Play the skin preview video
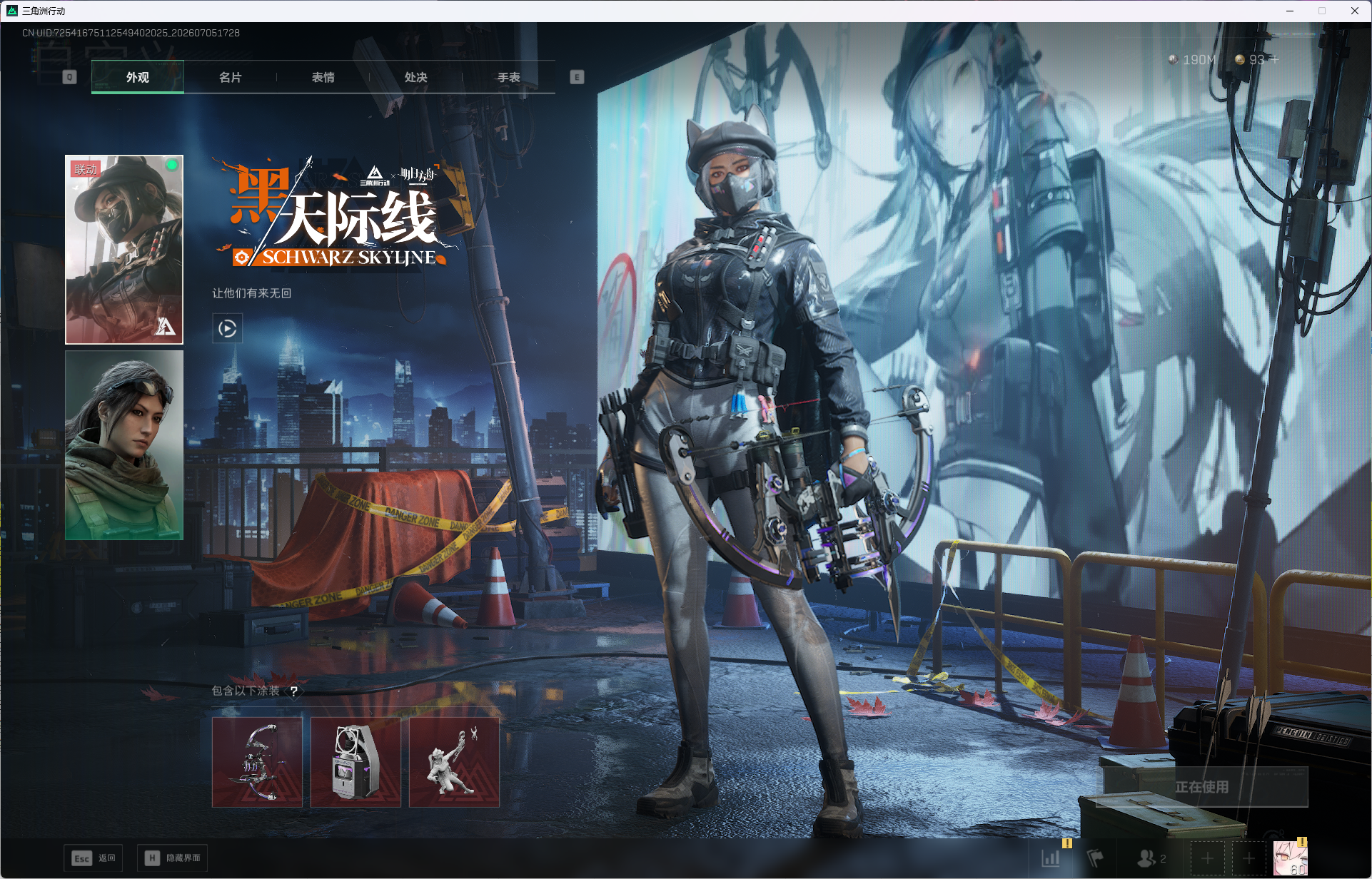 click(x=227, y=328)
